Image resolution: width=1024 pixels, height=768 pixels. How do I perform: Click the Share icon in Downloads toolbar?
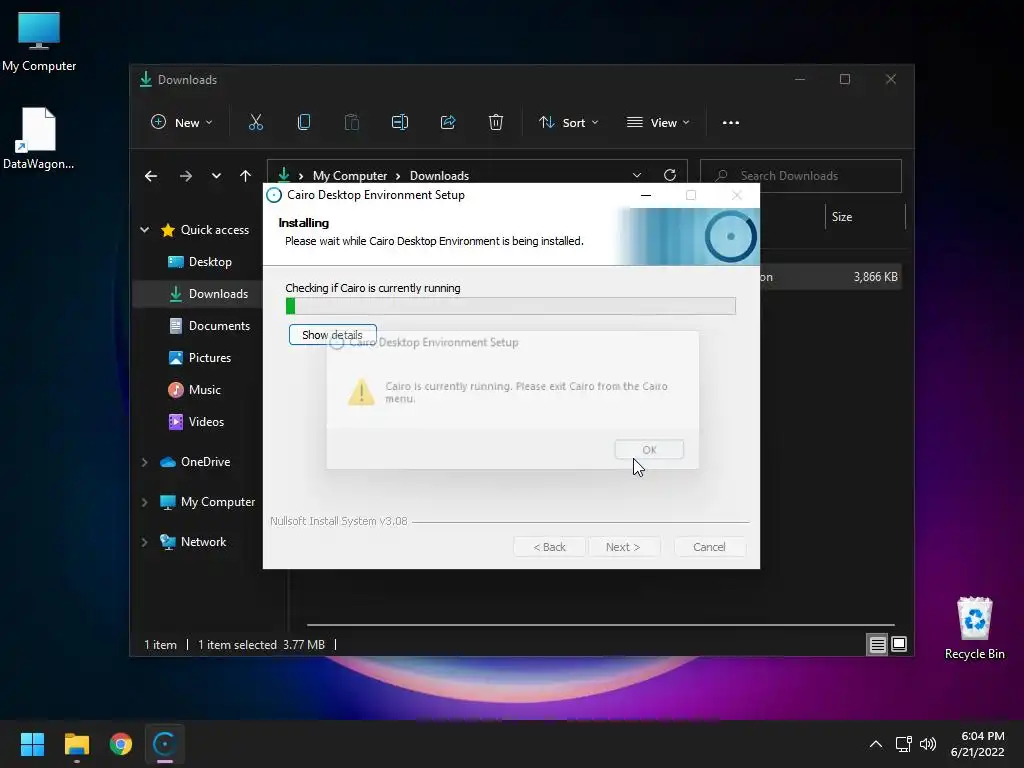pyautogui.click(x=448, y=122)
